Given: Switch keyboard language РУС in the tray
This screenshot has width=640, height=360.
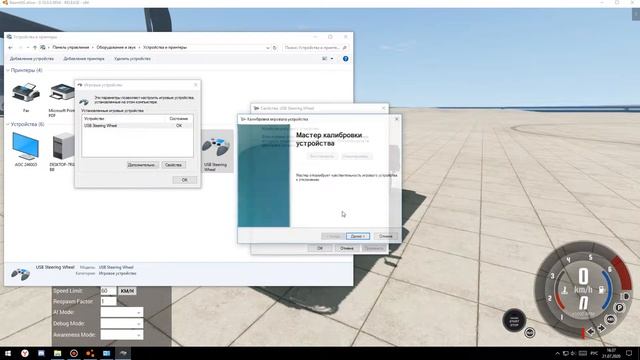Looking at the screenshot, I should [x=594, y=353].
